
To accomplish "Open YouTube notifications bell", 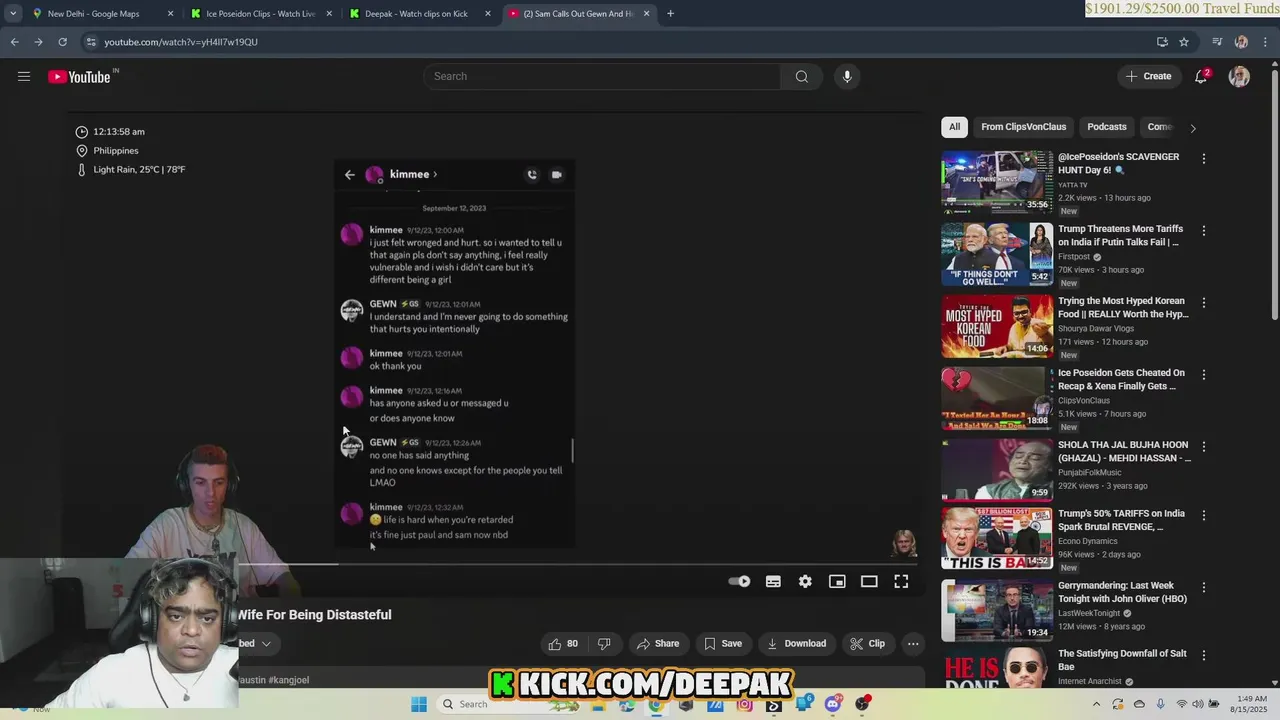I will coord(1202,76).
